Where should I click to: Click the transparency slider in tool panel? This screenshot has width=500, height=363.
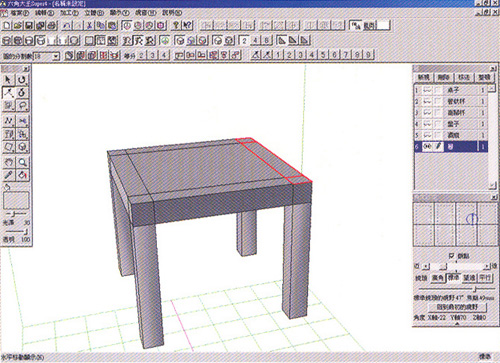point(15,232)
